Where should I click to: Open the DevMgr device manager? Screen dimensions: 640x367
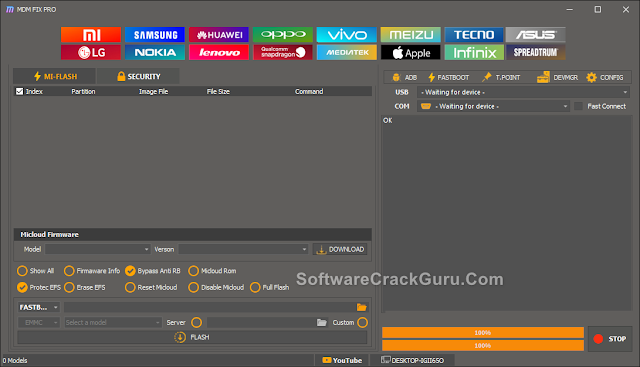coord(558,77)
